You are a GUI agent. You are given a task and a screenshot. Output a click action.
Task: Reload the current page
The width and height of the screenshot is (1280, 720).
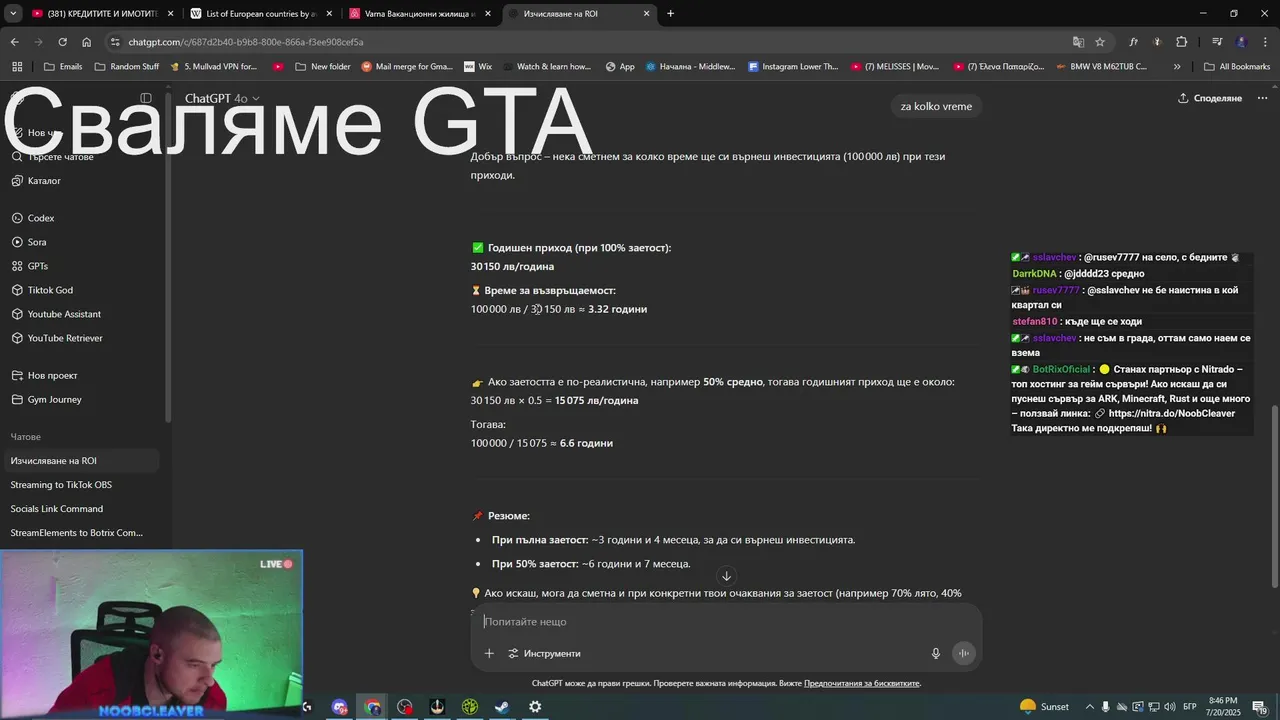coord(62,42)
